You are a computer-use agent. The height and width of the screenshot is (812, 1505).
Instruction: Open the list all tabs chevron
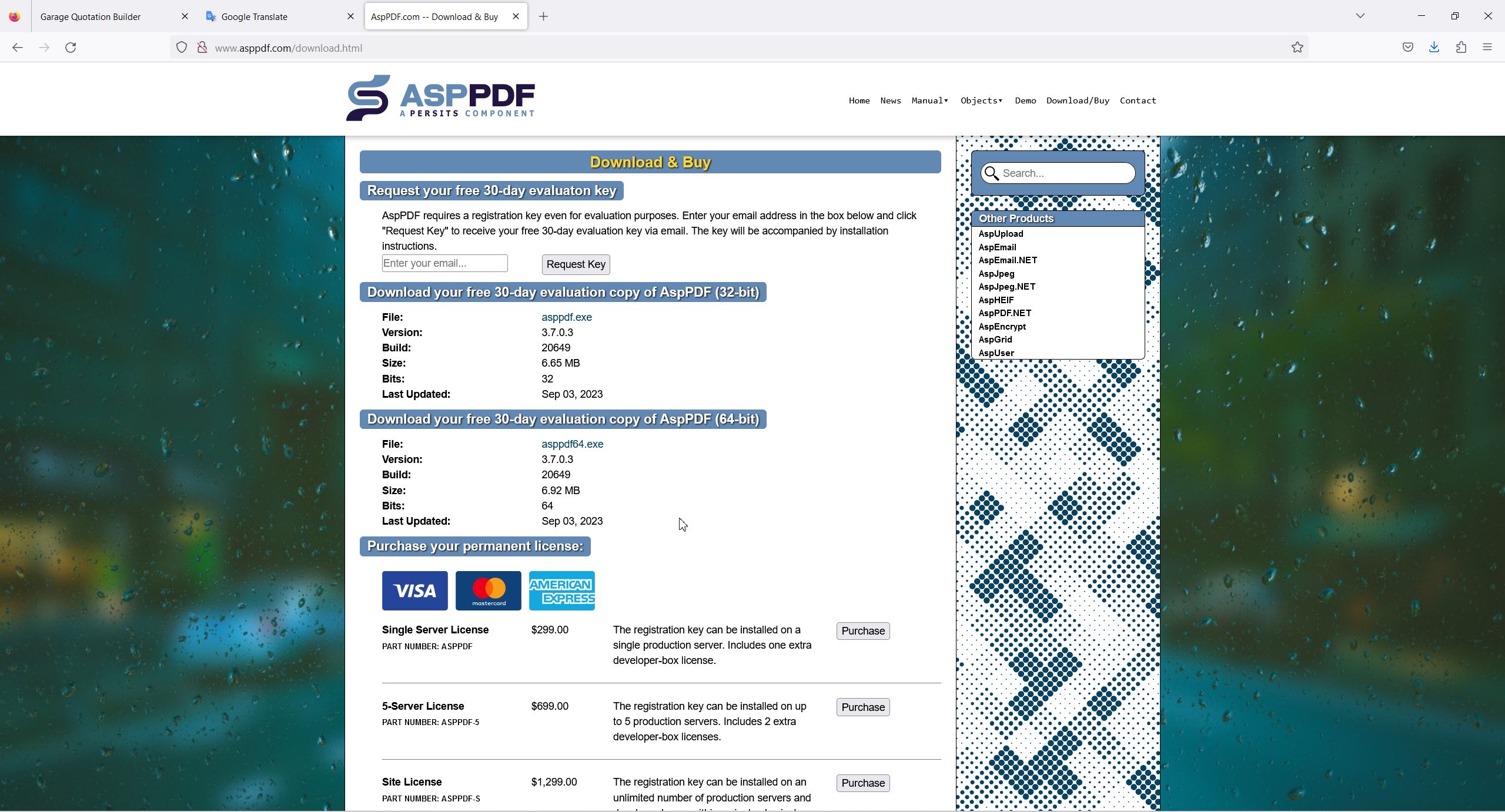point(1360,16)
